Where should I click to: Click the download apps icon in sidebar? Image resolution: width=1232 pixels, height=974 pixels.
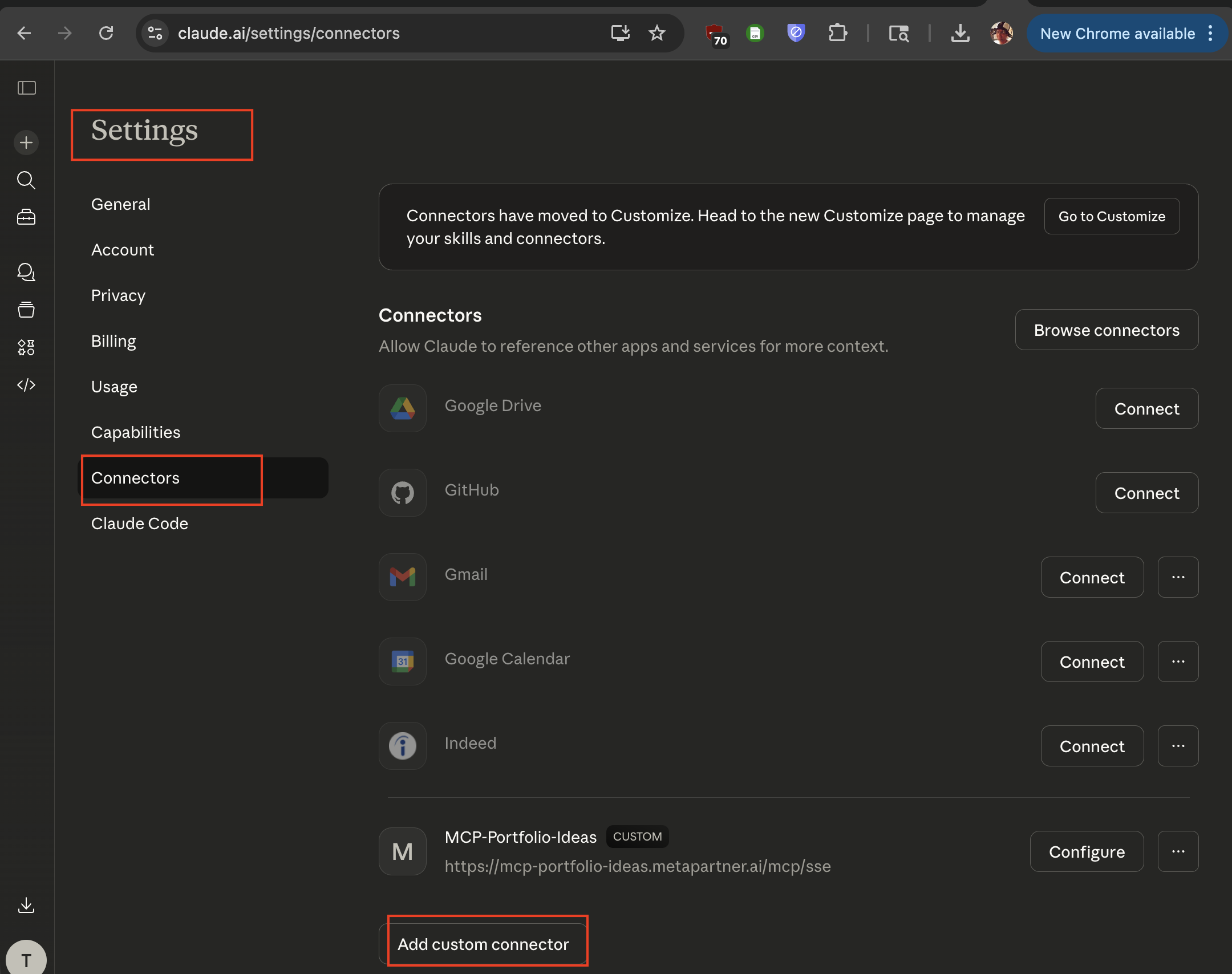[26, 905]
